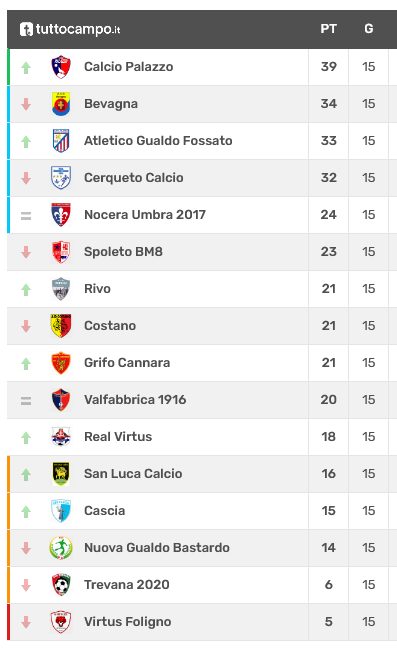Click the green up arrow beside Rivo
The image size is (397, 656).
click(x=26, y=290)
